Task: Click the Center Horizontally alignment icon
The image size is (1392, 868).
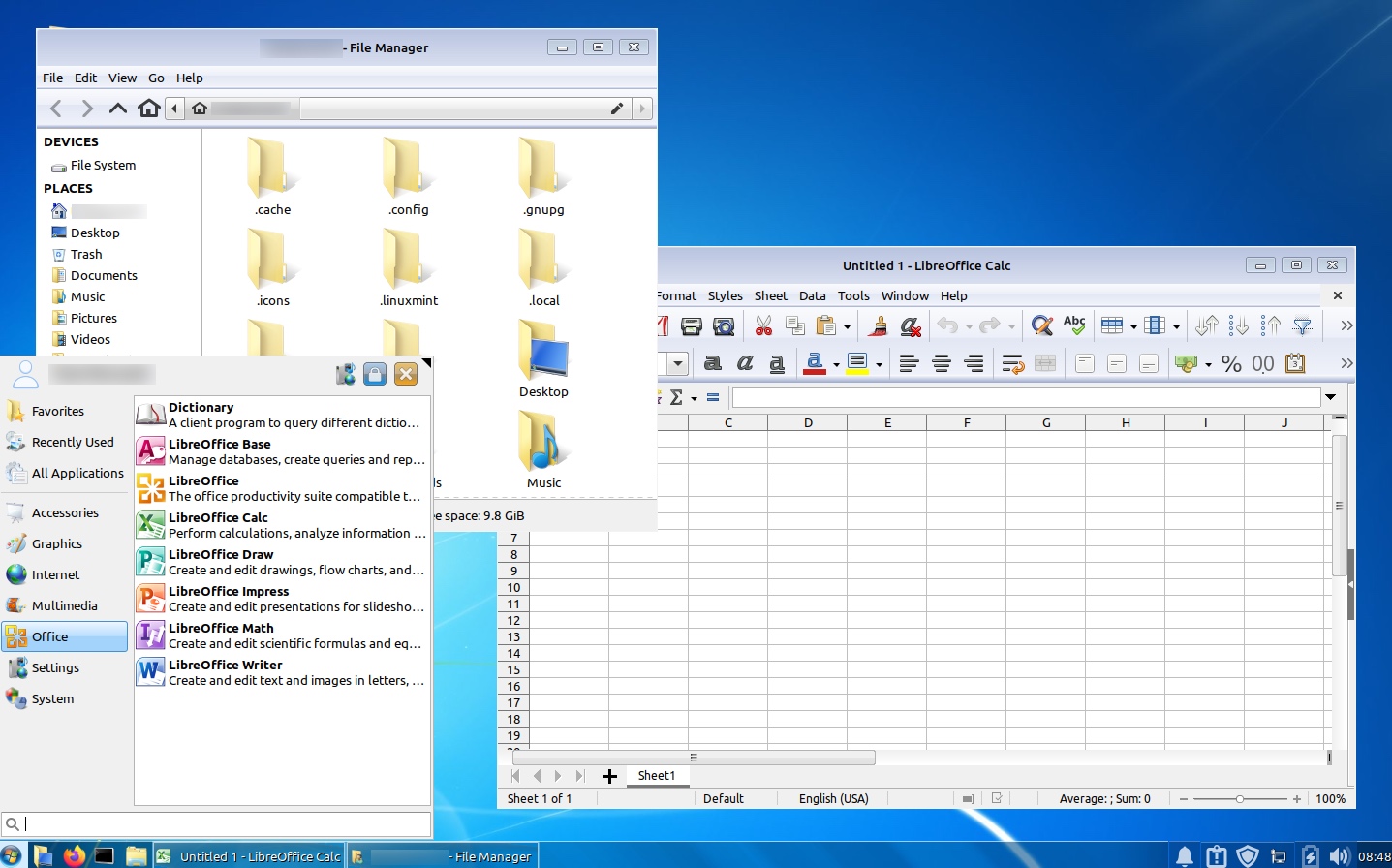Action: (942, 364)
